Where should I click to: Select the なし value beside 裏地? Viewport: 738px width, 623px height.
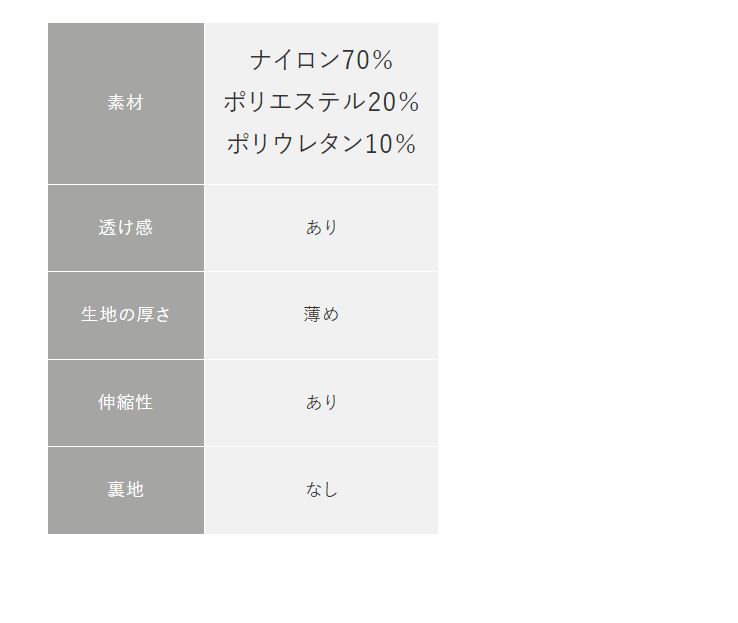[x=321, y=490]
